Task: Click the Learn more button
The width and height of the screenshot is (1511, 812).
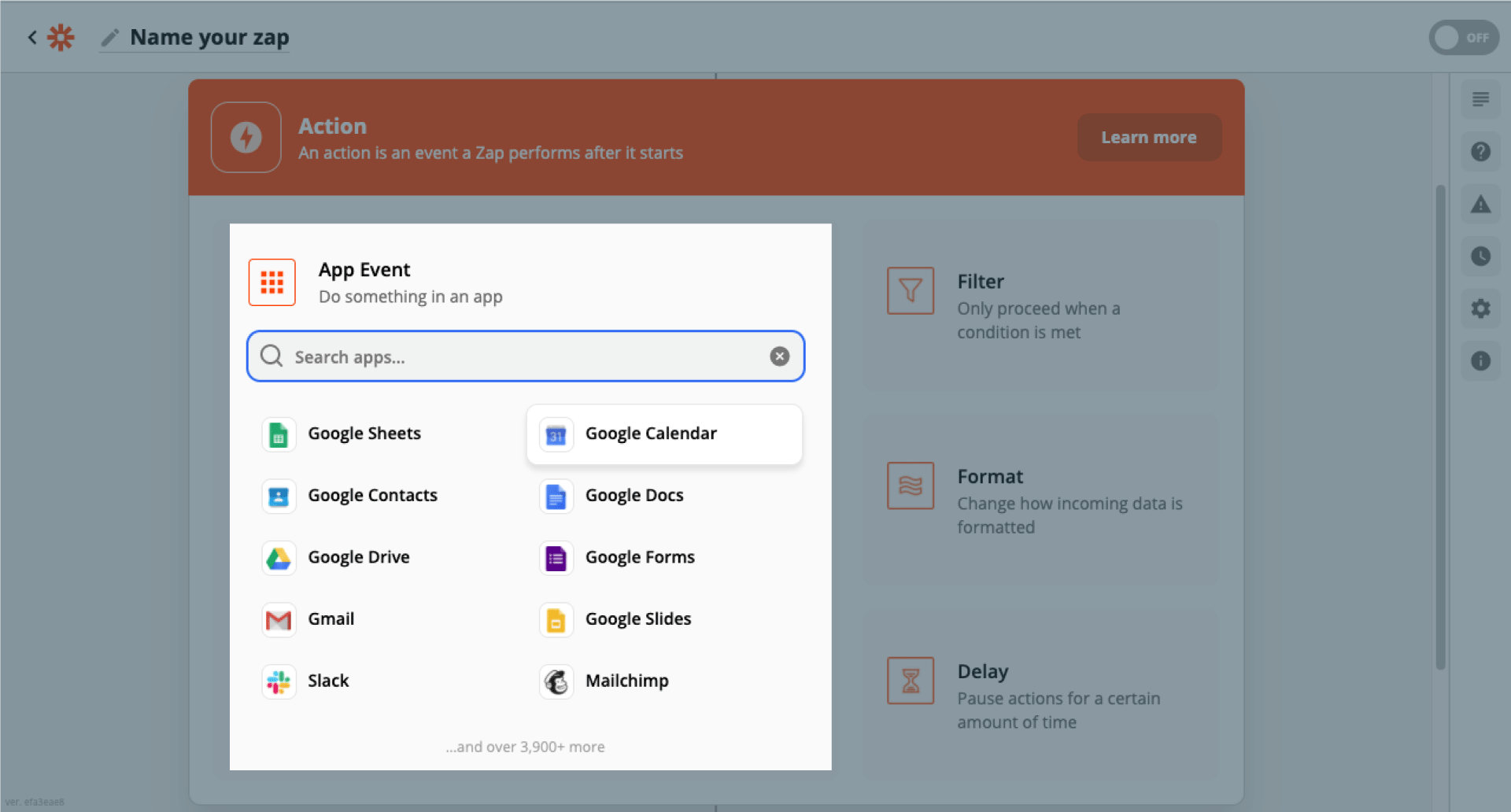Action: (x=1149, y=137)
